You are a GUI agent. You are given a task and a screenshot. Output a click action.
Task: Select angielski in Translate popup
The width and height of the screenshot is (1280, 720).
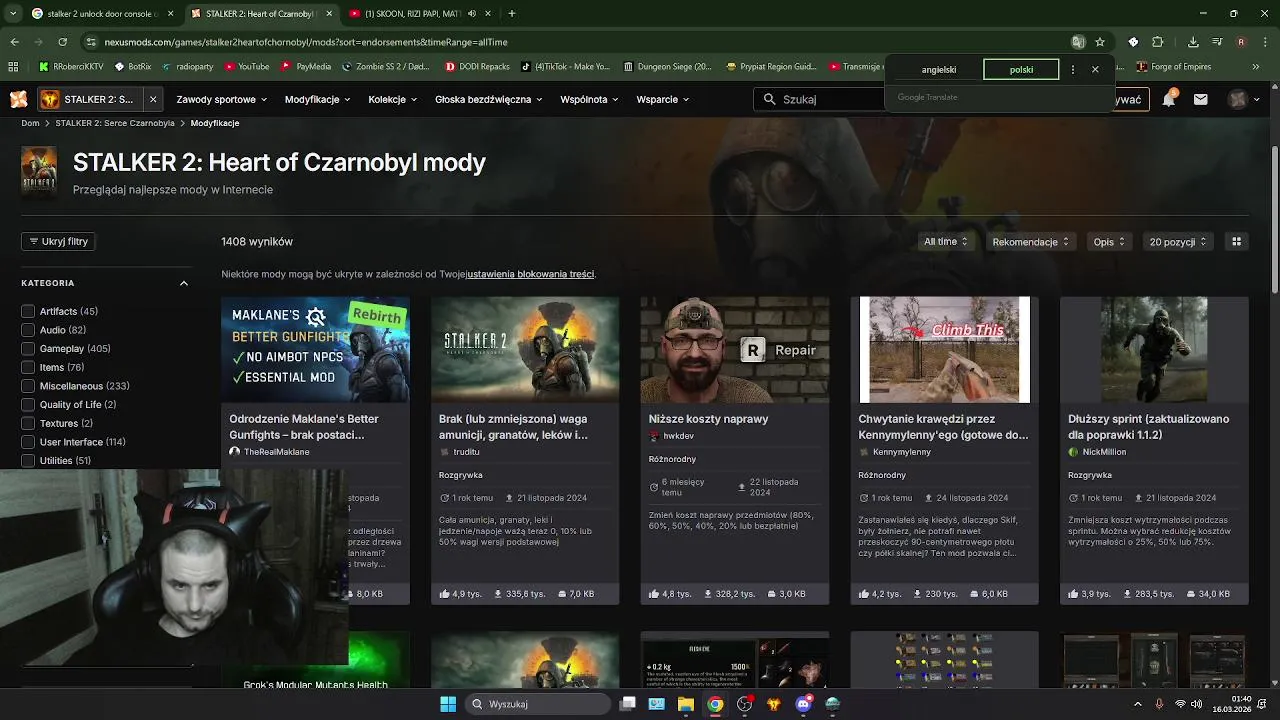click(x=939, y=70)
